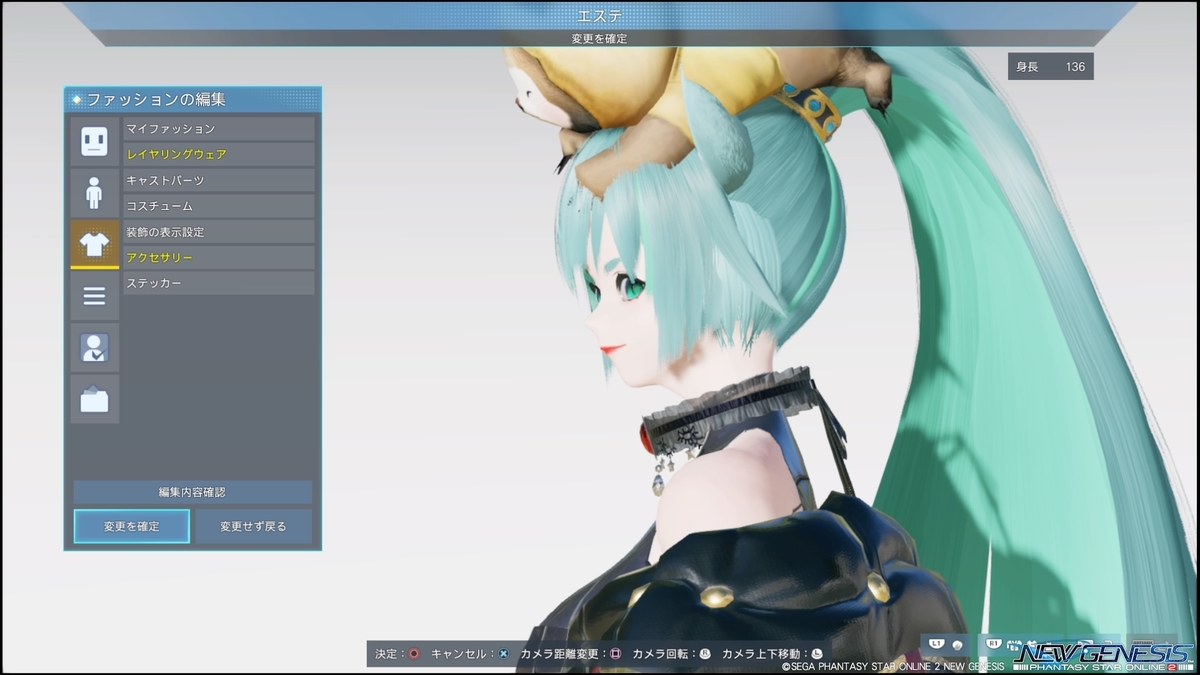
Task: Click 変更せず戻る to discard changes
Action: (253, 526)
